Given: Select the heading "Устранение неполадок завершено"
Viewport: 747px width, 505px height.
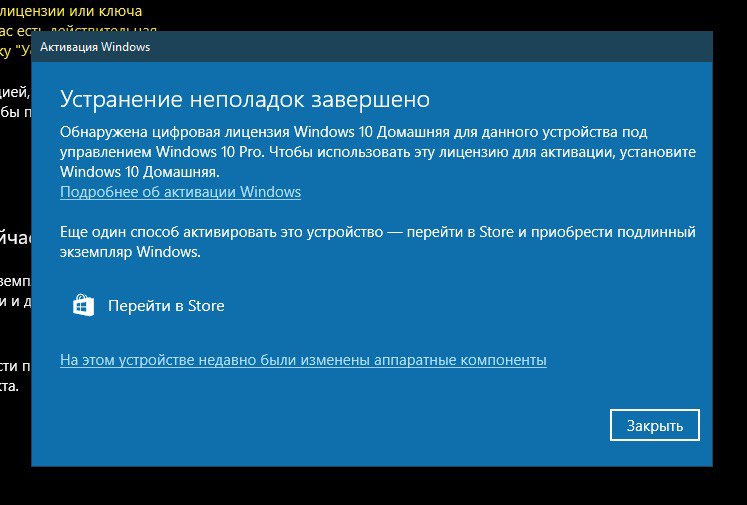Looking at the screenshot, I should pos(245,100).
